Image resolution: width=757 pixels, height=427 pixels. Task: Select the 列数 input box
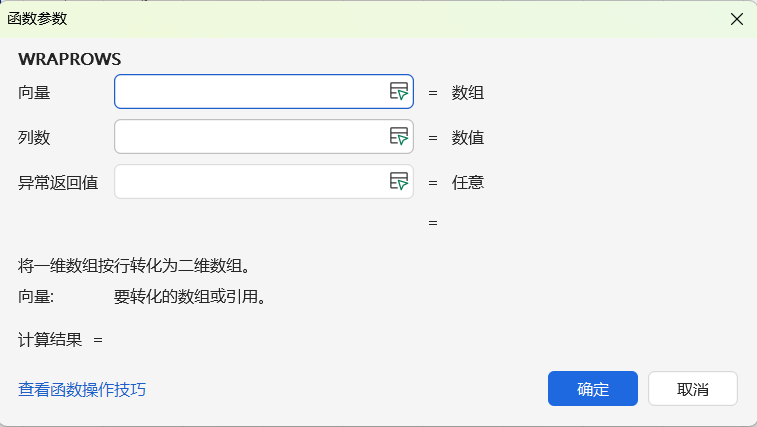[250, 137]
